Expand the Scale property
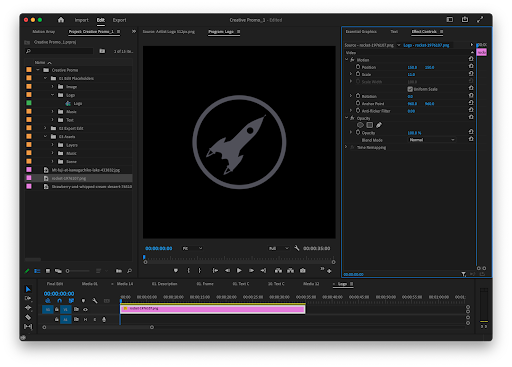Viewport: 512px width, 367px height. [351, 74]
